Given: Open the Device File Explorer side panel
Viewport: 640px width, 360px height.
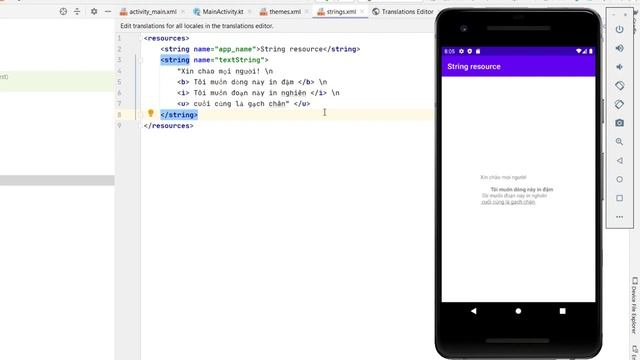Looking at the screenshot, I should click(635, 305).
